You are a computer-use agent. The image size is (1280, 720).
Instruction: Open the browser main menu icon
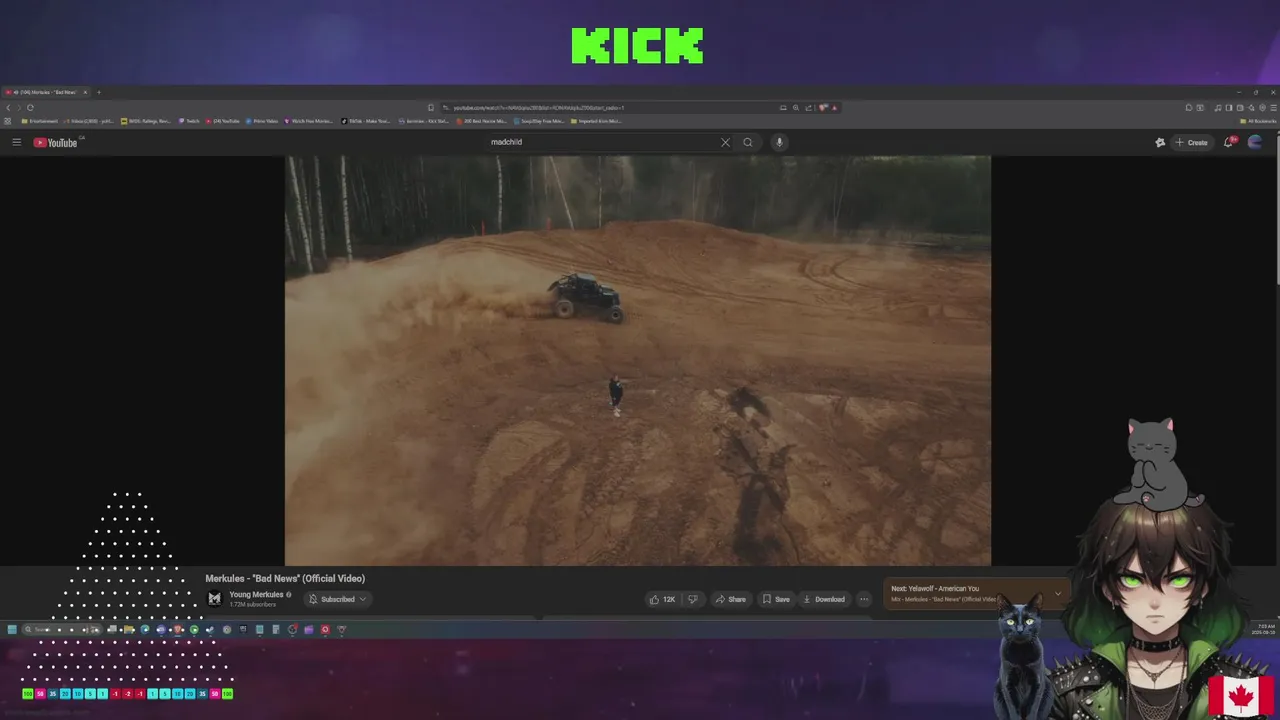pos(1272,107)
